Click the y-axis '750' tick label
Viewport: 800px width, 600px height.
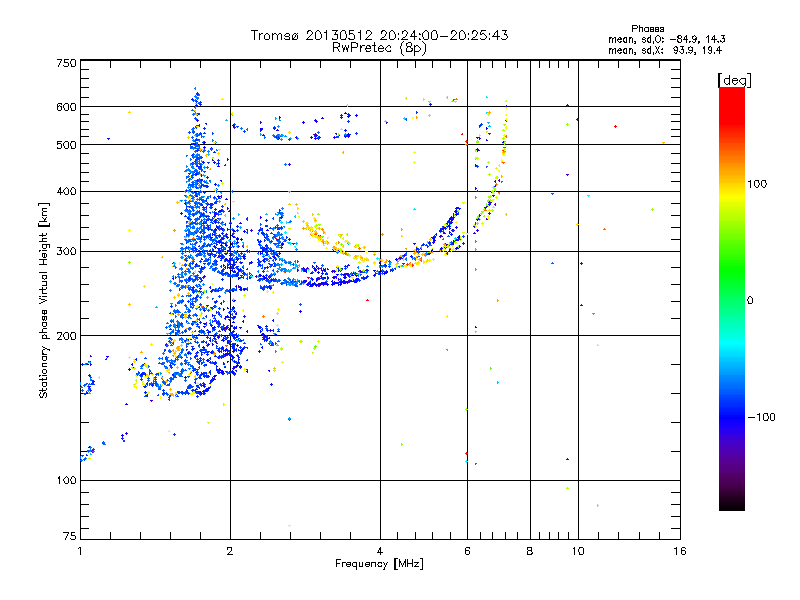[66, 63]
